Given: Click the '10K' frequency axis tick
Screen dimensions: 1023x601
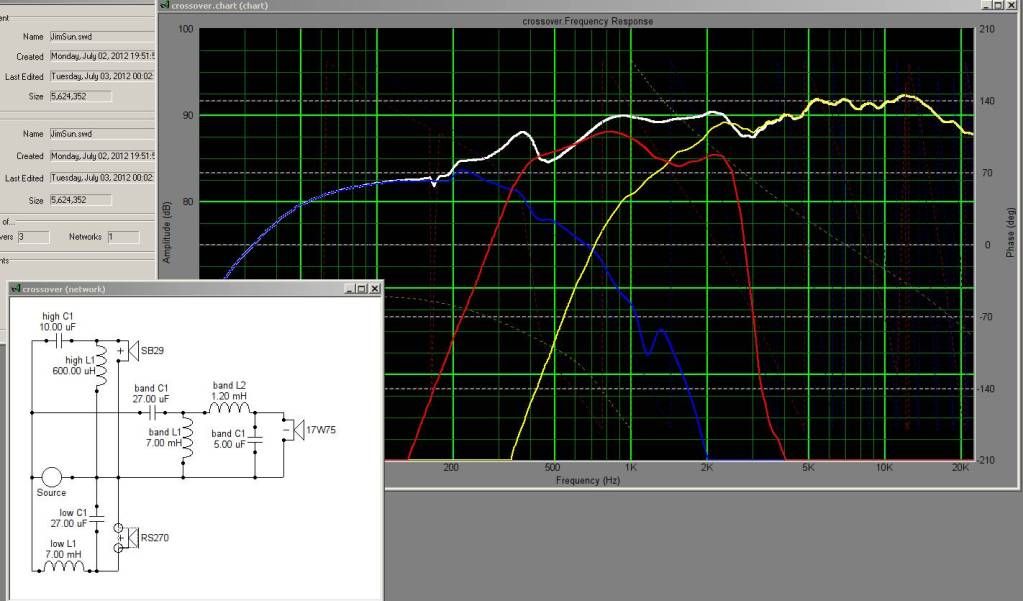Looking at the screenshot, I should point(884,467).
